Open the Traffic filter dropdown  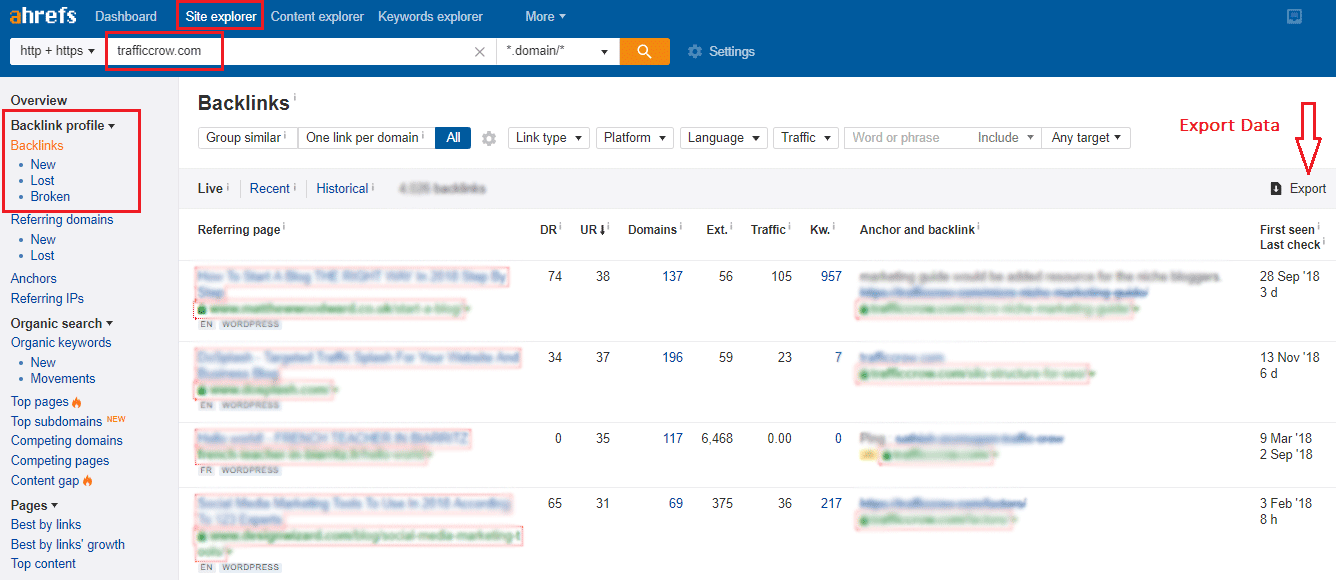click(x=805, y=138)
